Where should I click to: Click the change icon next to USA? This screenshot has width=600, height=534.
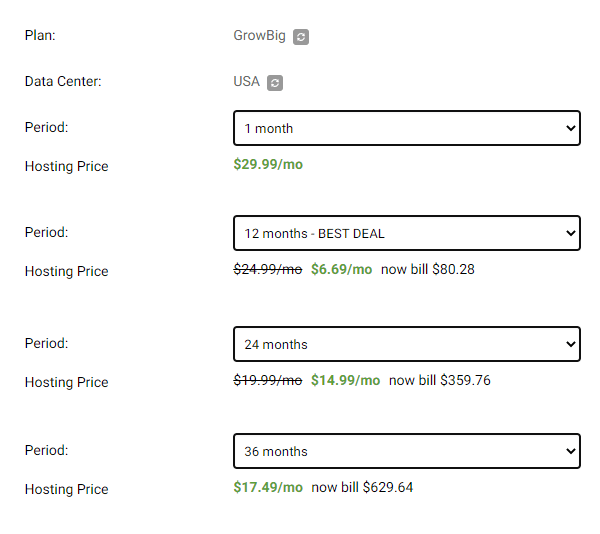pyautogui.click(x=276, y=83)
